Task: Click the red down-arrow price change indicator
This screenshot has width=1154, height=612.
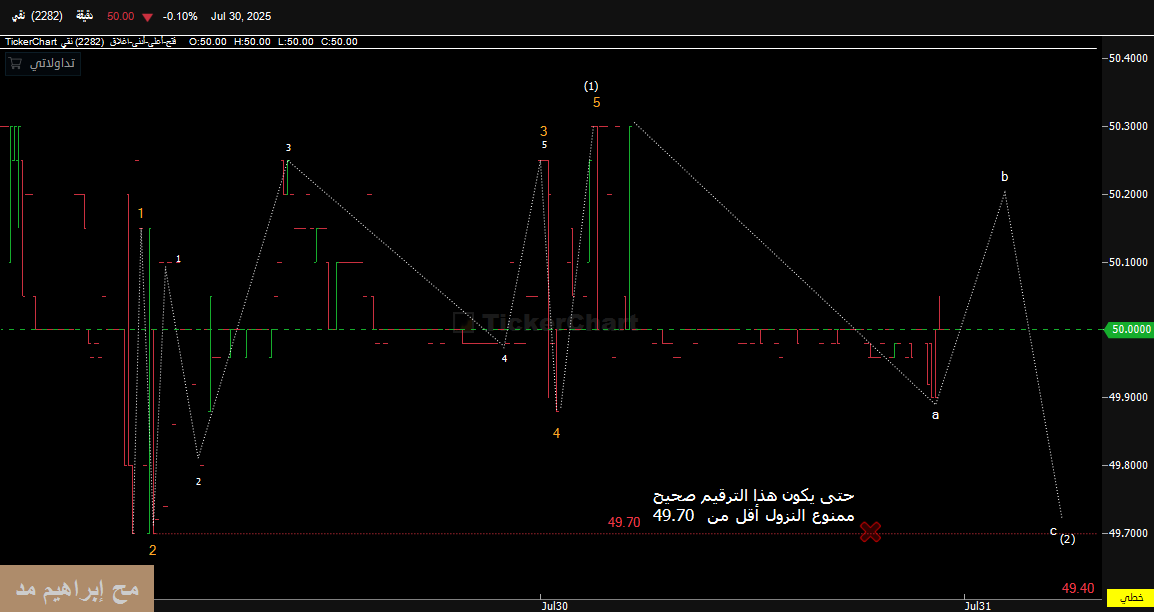Action: (x=148, y=16)
